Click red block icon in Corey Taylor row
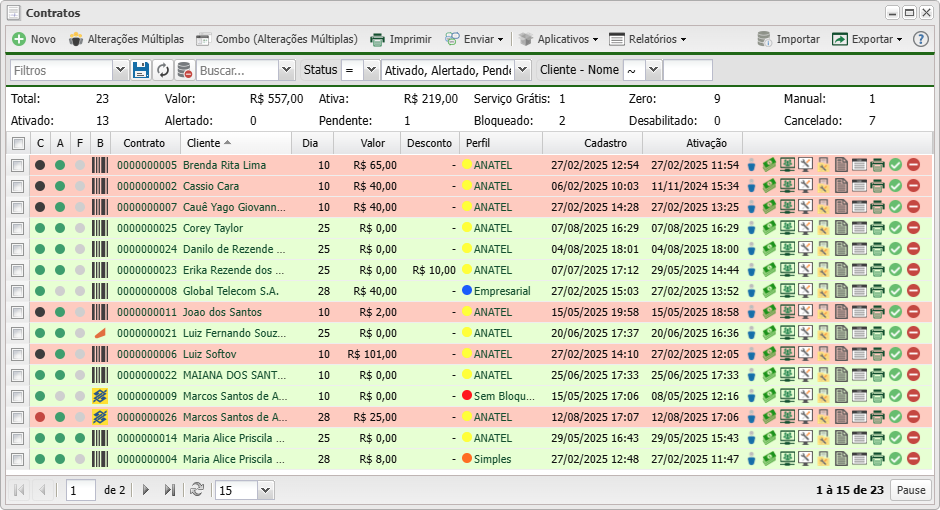Viewport: 940px width, 510px height. tap(913, 228)
